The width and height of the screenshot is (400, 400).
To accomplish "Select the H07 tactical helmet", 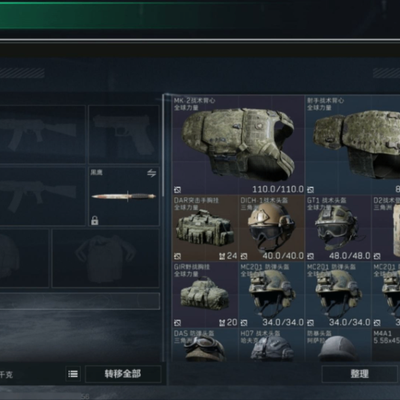I will click(x=272, y=345).
